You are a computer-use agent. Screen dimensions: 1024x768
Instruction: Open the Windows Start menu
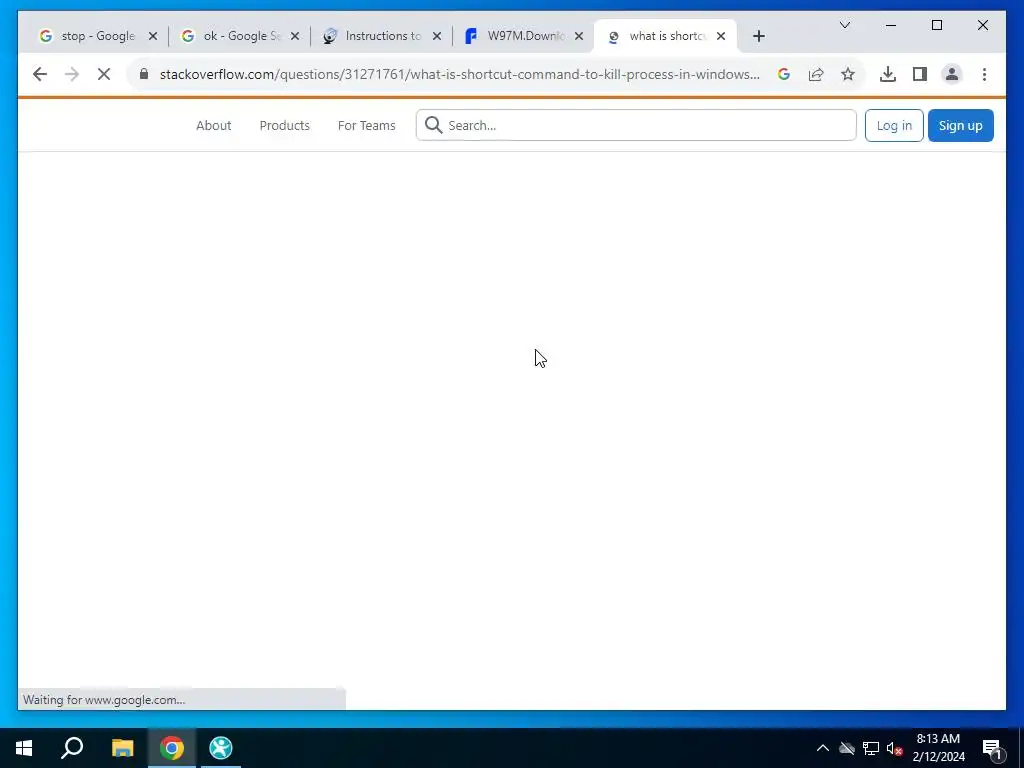pos(24,748)
